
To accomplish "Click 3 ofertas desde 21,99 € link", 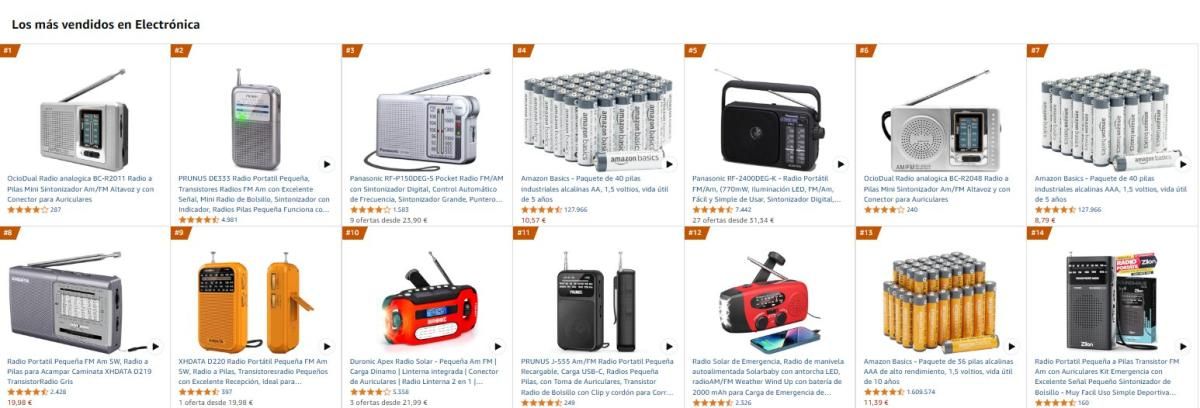I will tap(388, 402).
